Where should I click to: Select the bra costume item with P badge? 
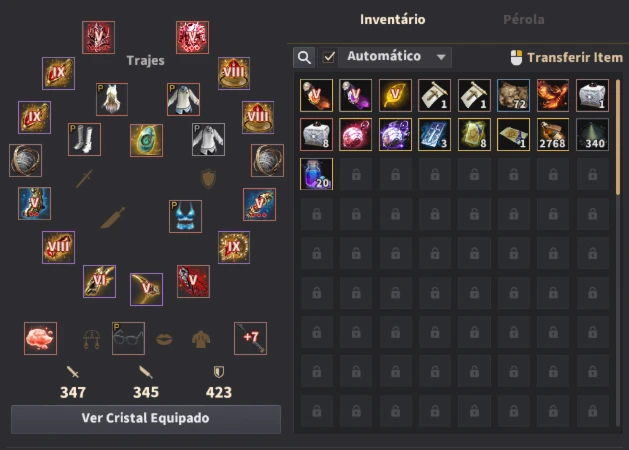point(185,216)
